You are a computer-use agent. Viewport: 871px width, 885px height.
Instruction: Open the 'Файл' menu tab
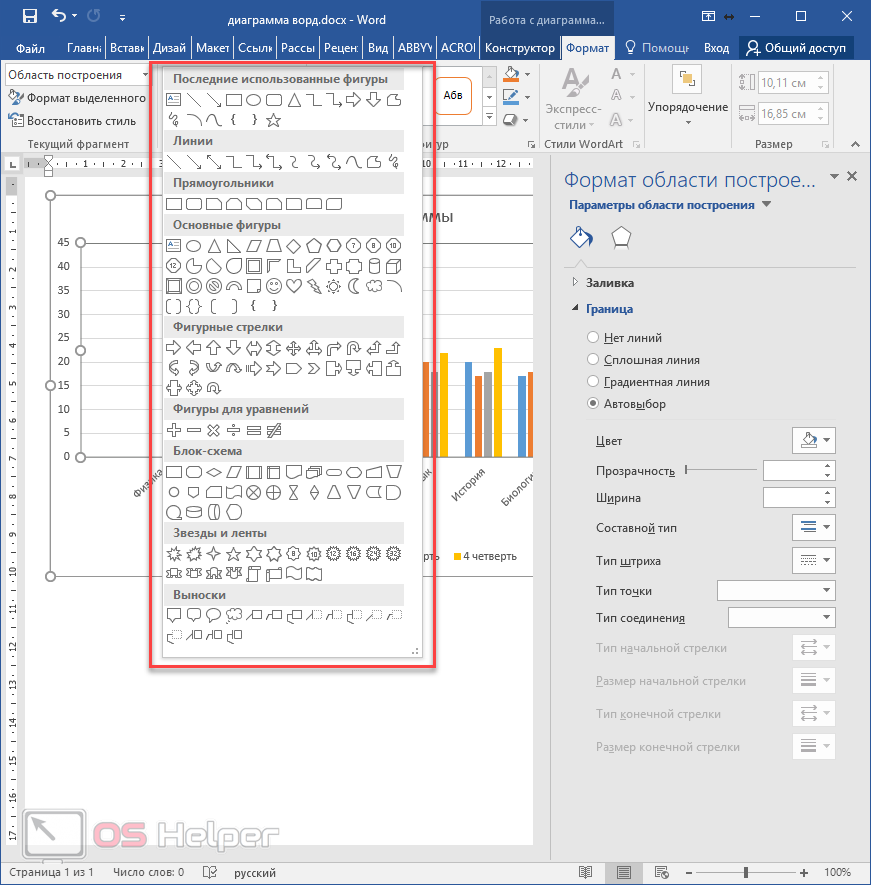click(x=30, y=48)
